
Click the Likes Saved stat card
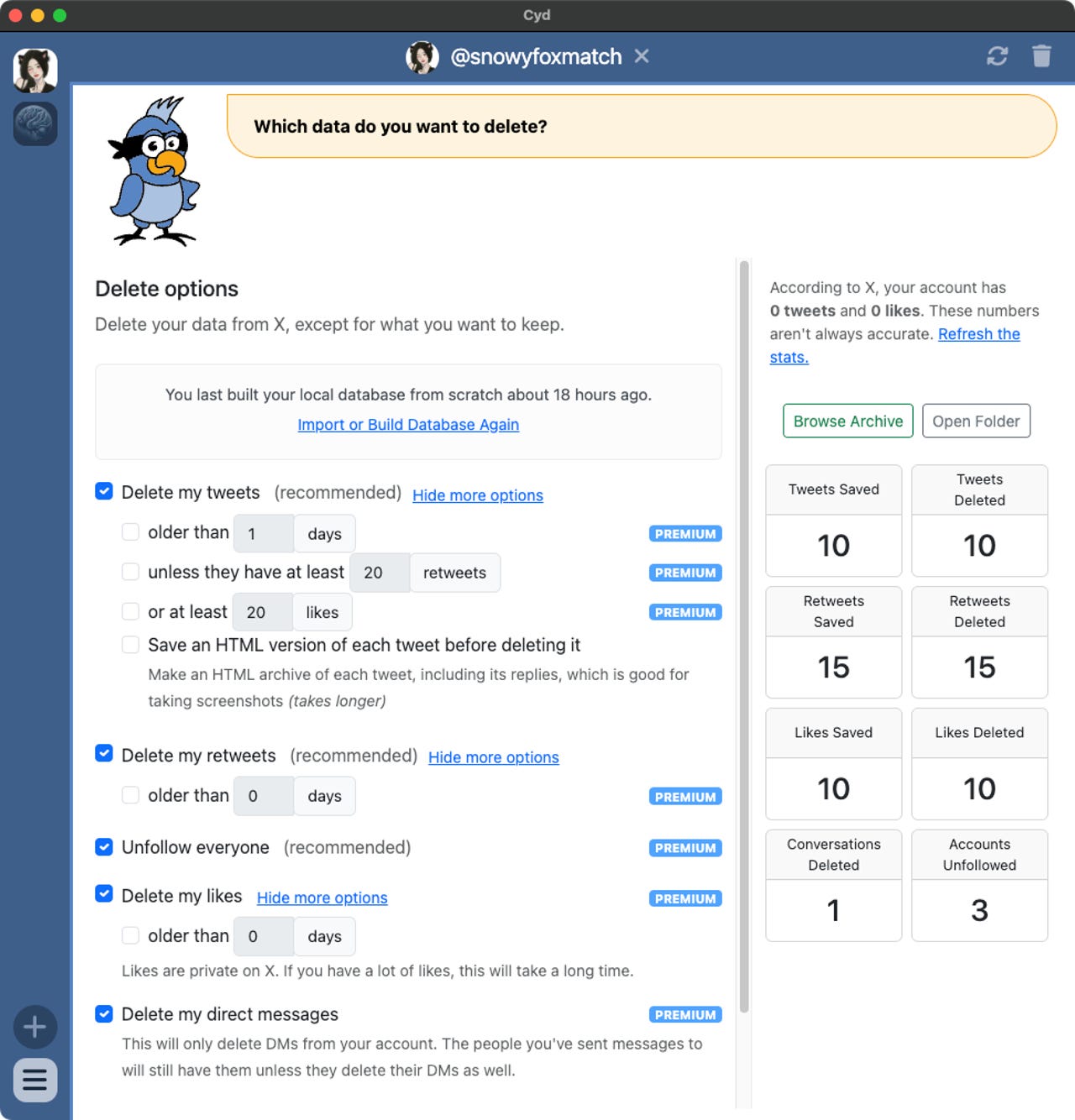point(834,764)
